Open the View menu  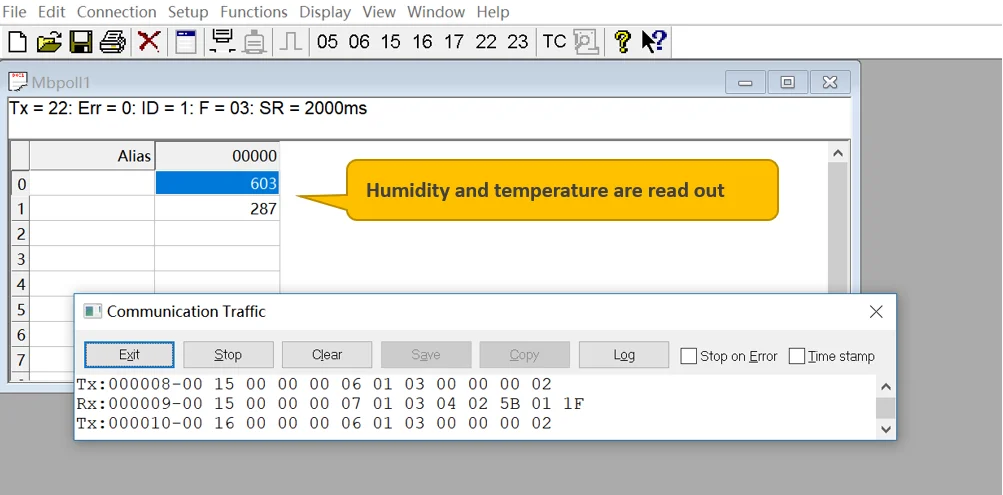379,12
